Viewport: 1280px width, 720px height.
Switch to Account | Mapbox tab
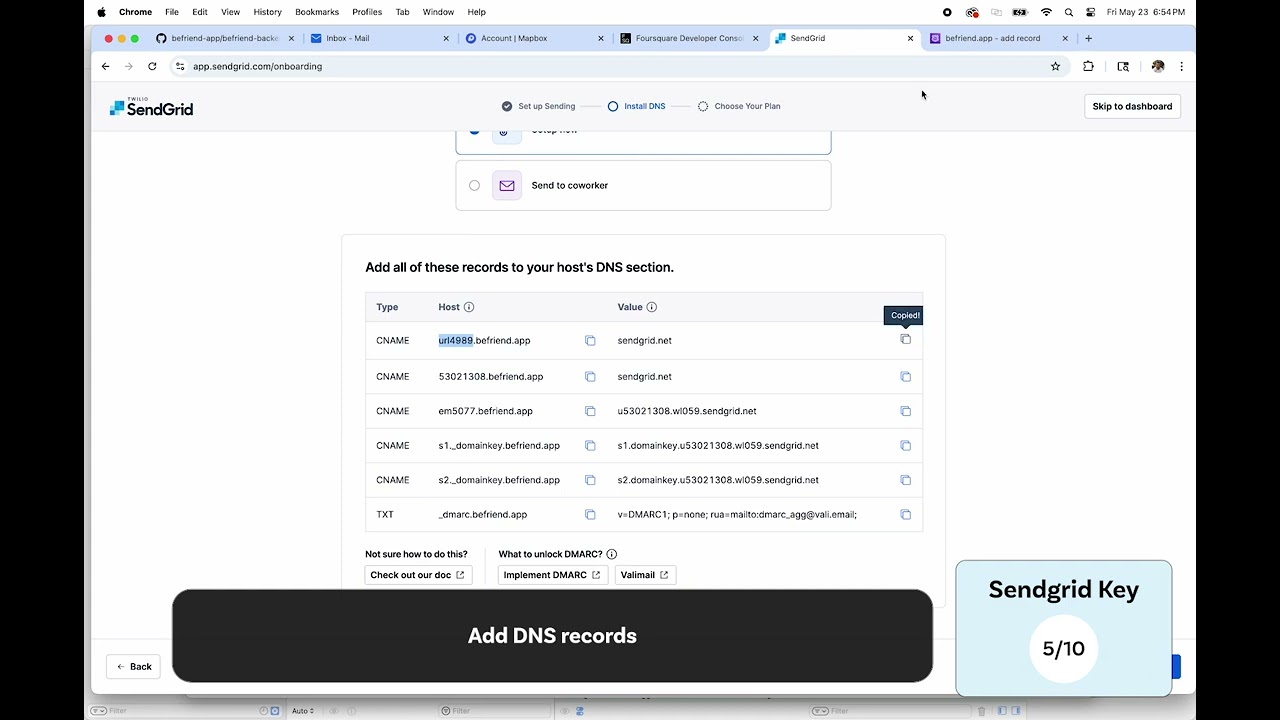point(535,38)
